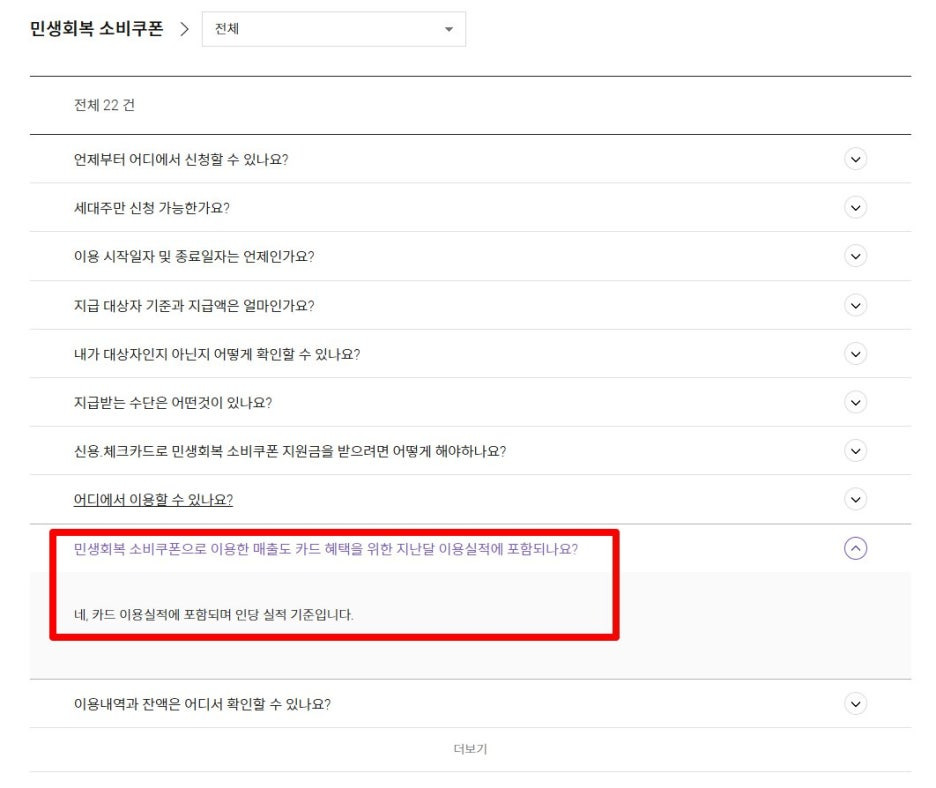Screen dimensions: 936x788
Task: Open question 언제부터 어디에서 신청할 수 있나요?
Action: [x=181, y=159]
